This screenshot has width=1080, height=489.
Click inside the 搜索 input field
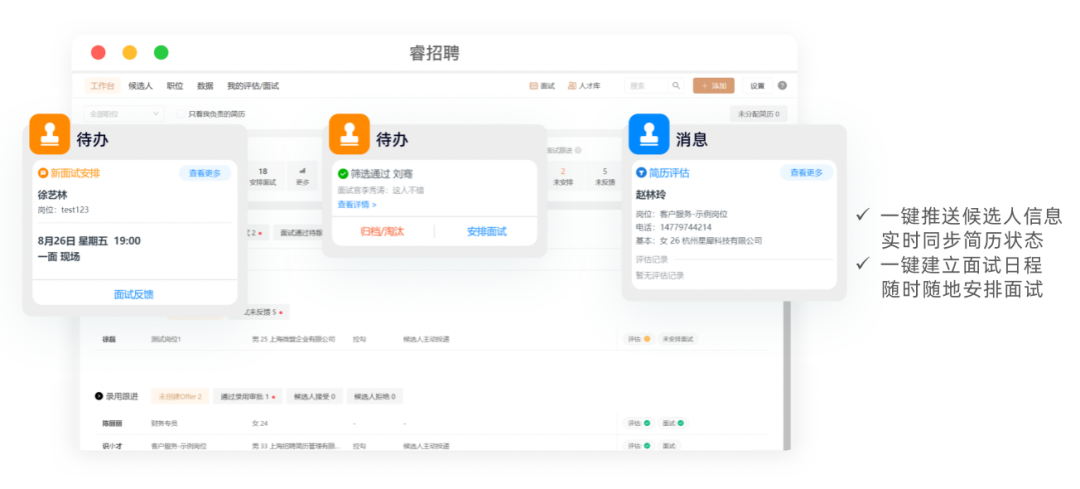(647, 86)
